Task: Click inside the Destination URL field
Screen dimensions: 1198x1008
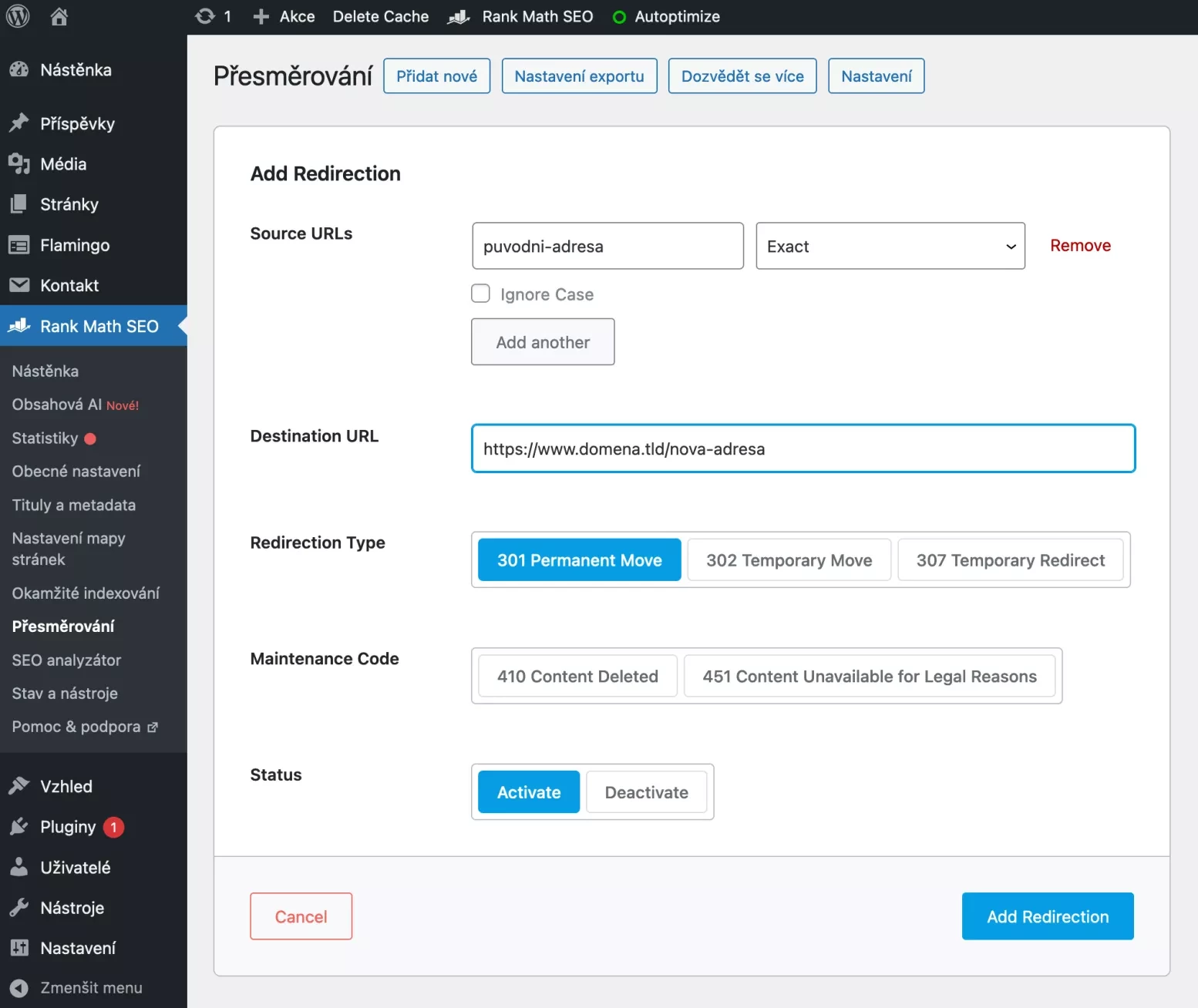Action: tap(803, 449)
